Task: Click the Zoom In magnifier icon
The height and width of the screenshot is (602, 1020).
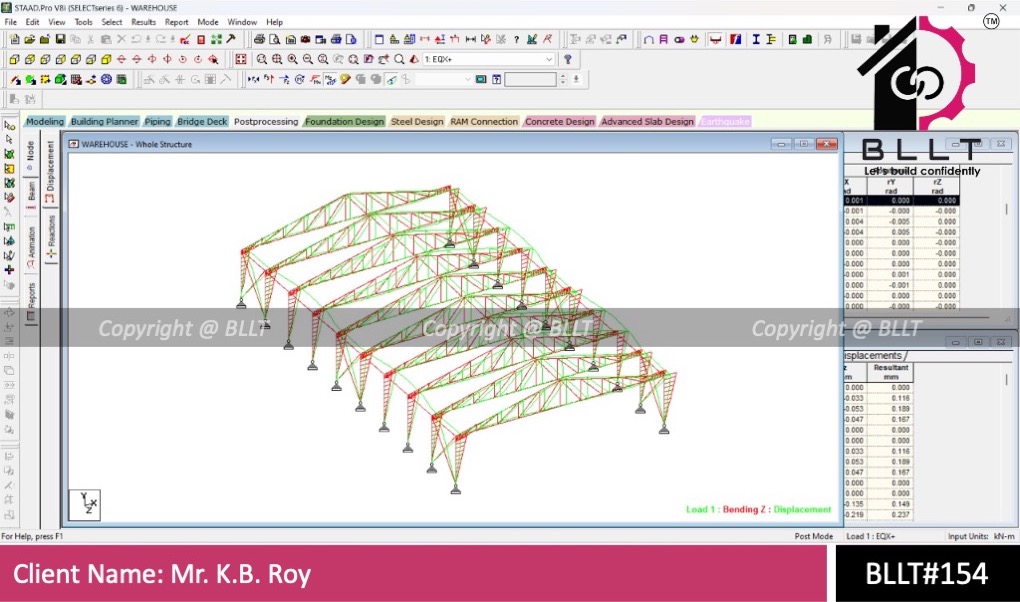Action: (292, 59)
